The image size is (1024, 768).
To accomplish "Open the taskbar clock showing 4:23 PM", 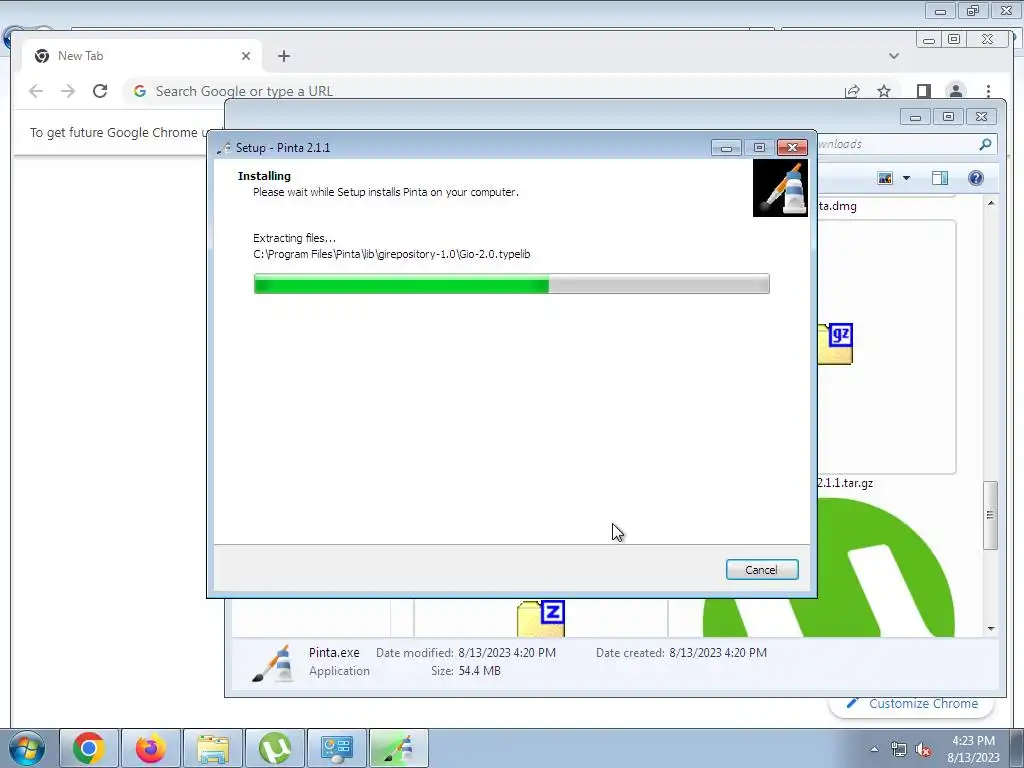I will click(973, 748).
